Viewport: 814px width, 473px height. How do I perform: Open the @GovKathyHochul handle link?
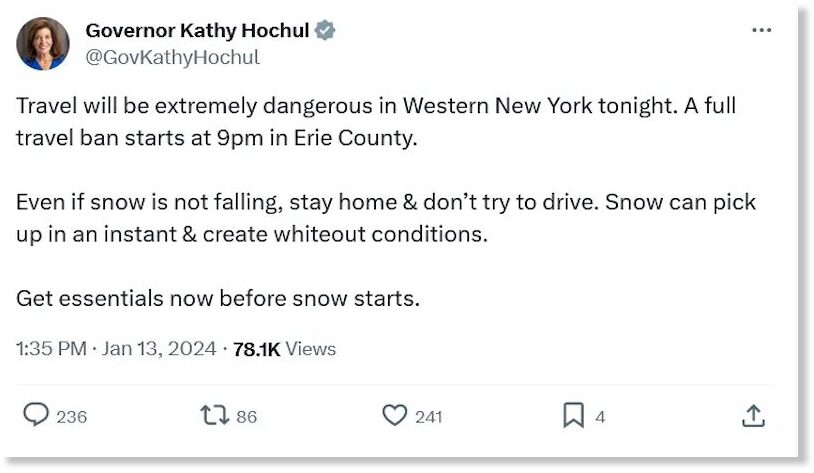point(172,57)
